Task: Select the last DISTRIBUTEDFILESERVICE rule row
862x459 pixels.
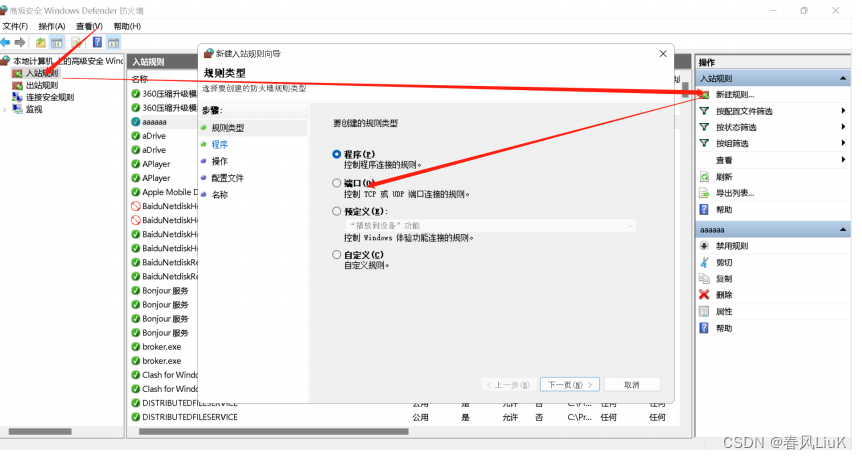Action: (404, 417)
